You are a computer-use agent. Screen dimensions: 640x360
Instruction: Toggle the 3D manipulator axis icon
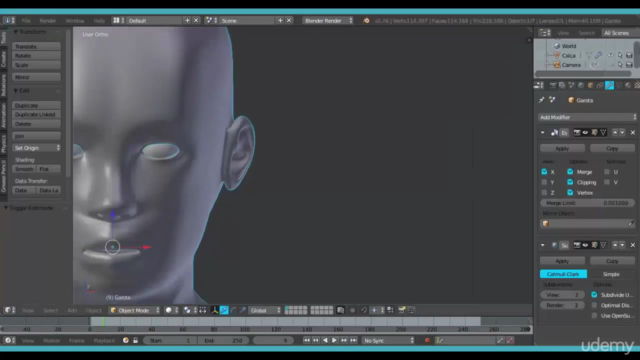[215, 311]
